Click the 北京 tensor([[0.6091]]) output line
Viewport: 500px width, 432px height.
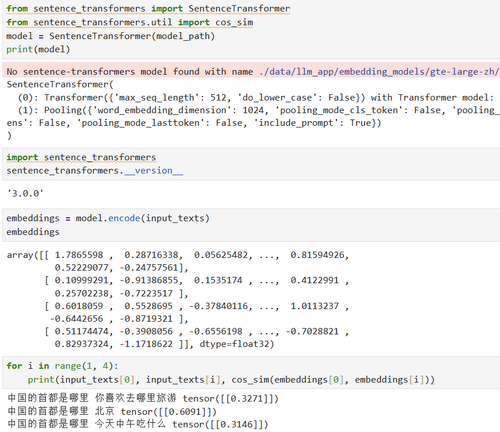(112, 412)
